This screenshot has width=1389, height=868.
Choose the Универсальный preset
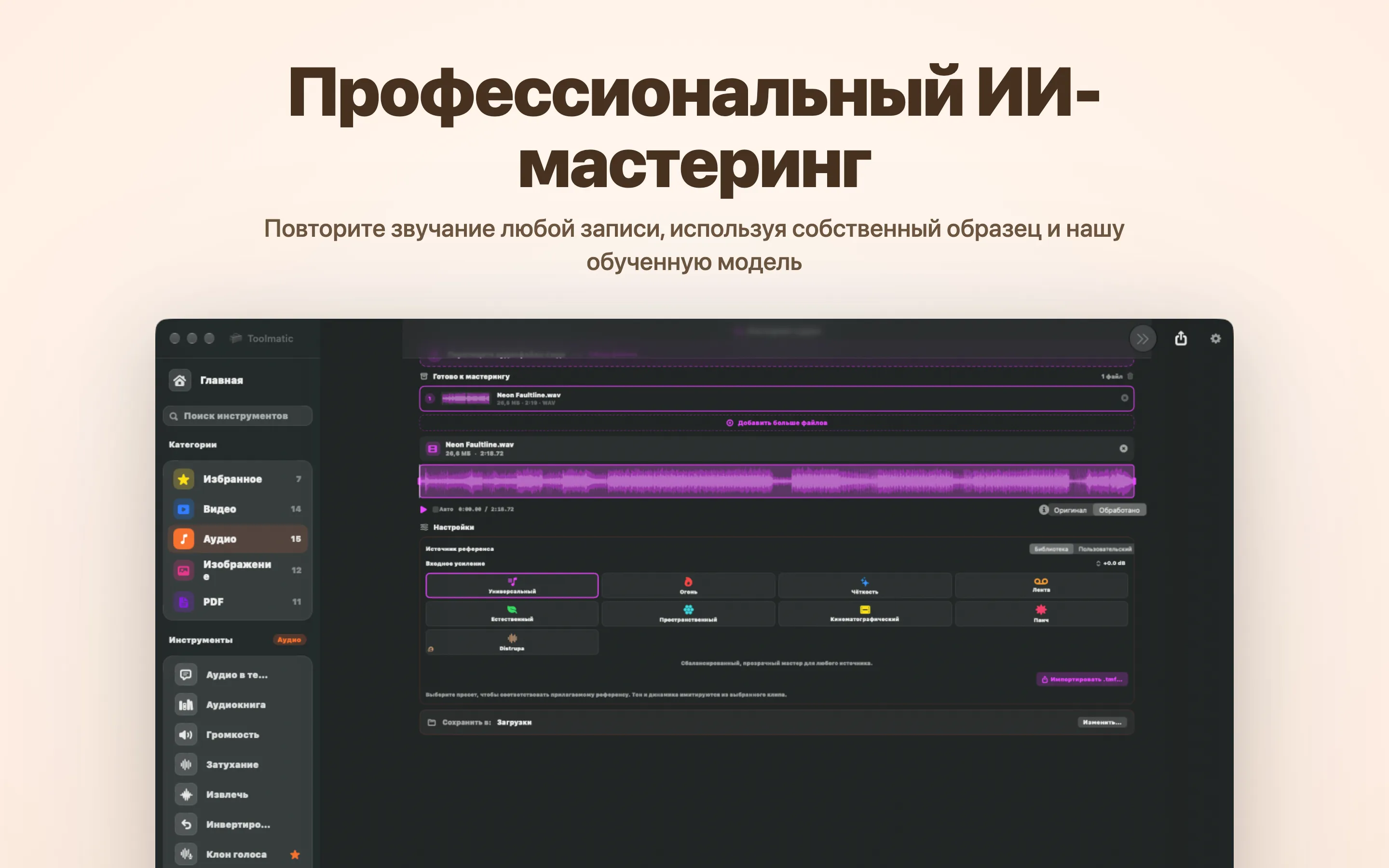point(512,585)
